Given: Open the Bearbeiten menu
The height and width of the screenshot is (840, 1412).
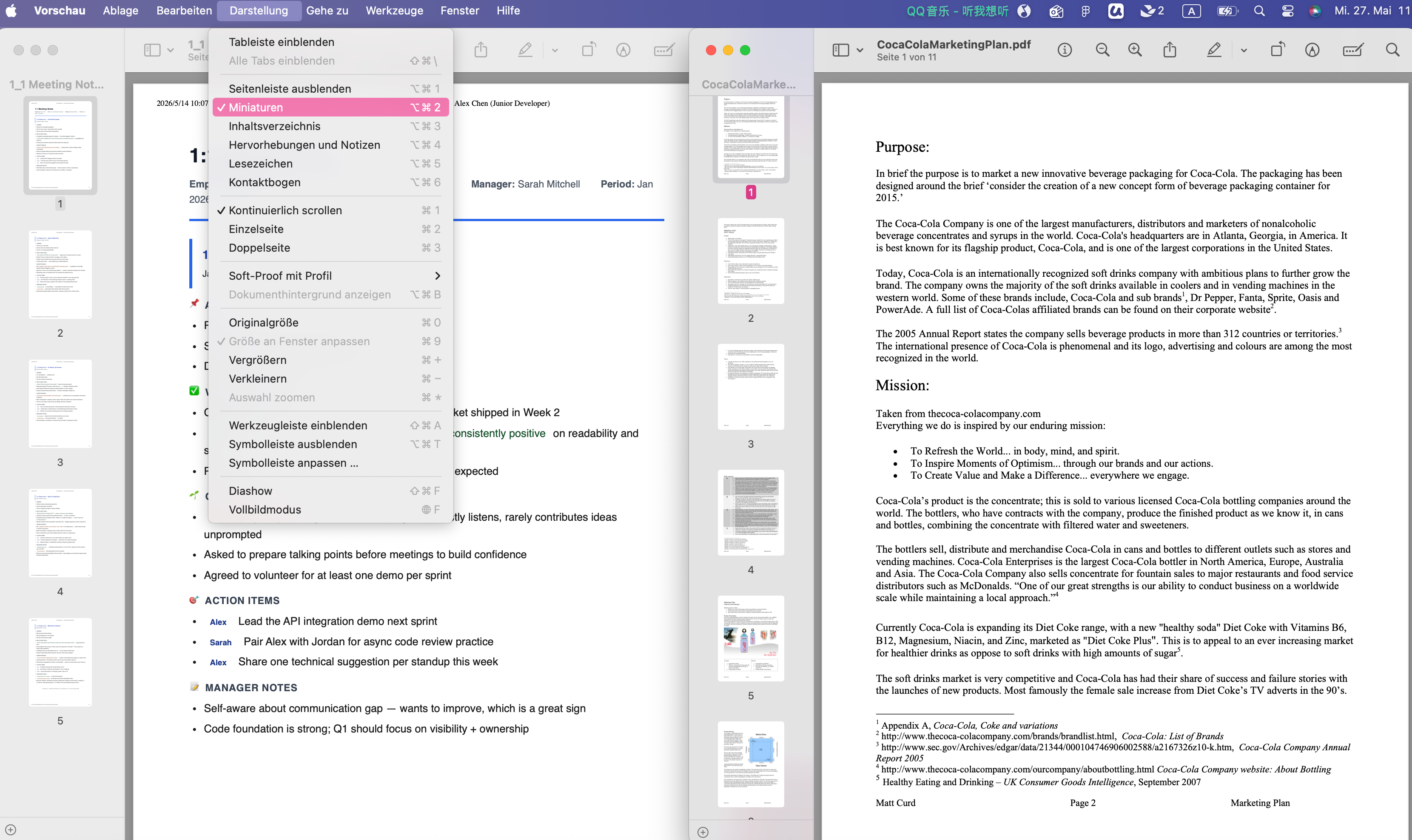Looking at the screenshot, I should pos(184,11).
